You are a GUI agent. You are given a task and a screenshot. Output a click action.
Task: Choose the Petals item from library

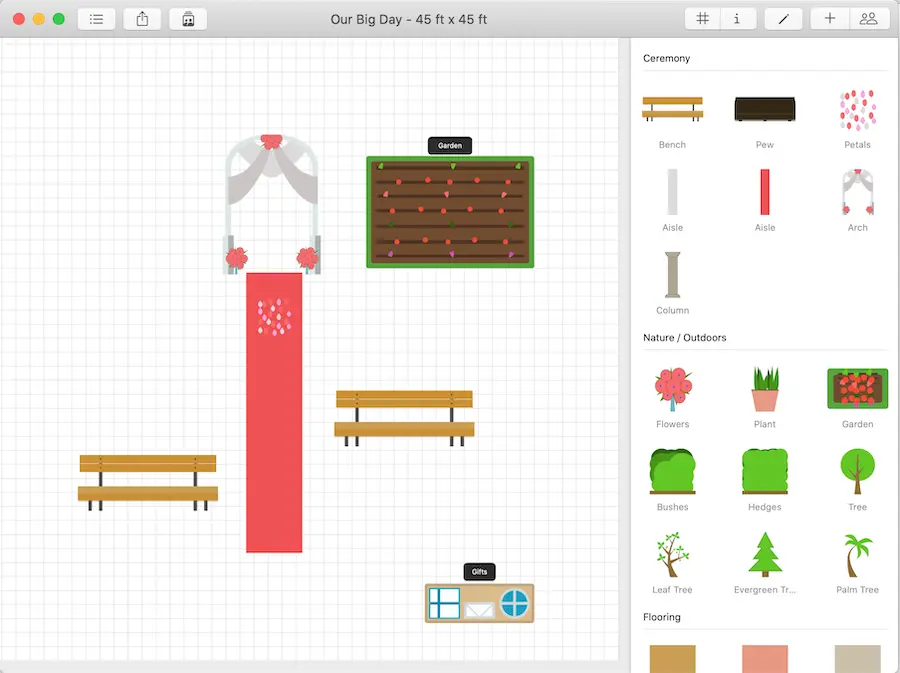[x=857, y=110]
